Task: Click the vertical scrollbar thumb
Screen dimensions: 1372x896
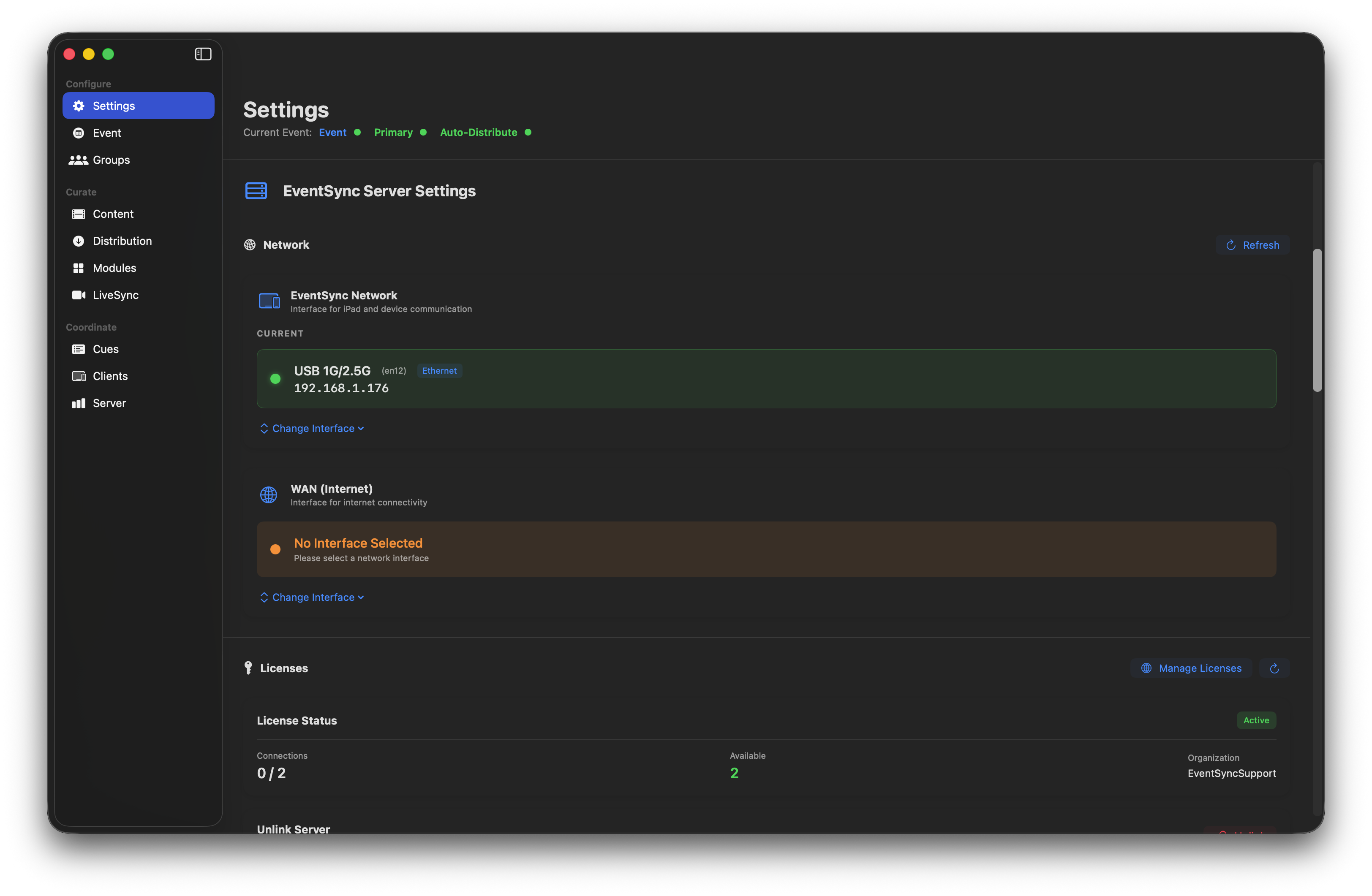Action: [1317, 320]
